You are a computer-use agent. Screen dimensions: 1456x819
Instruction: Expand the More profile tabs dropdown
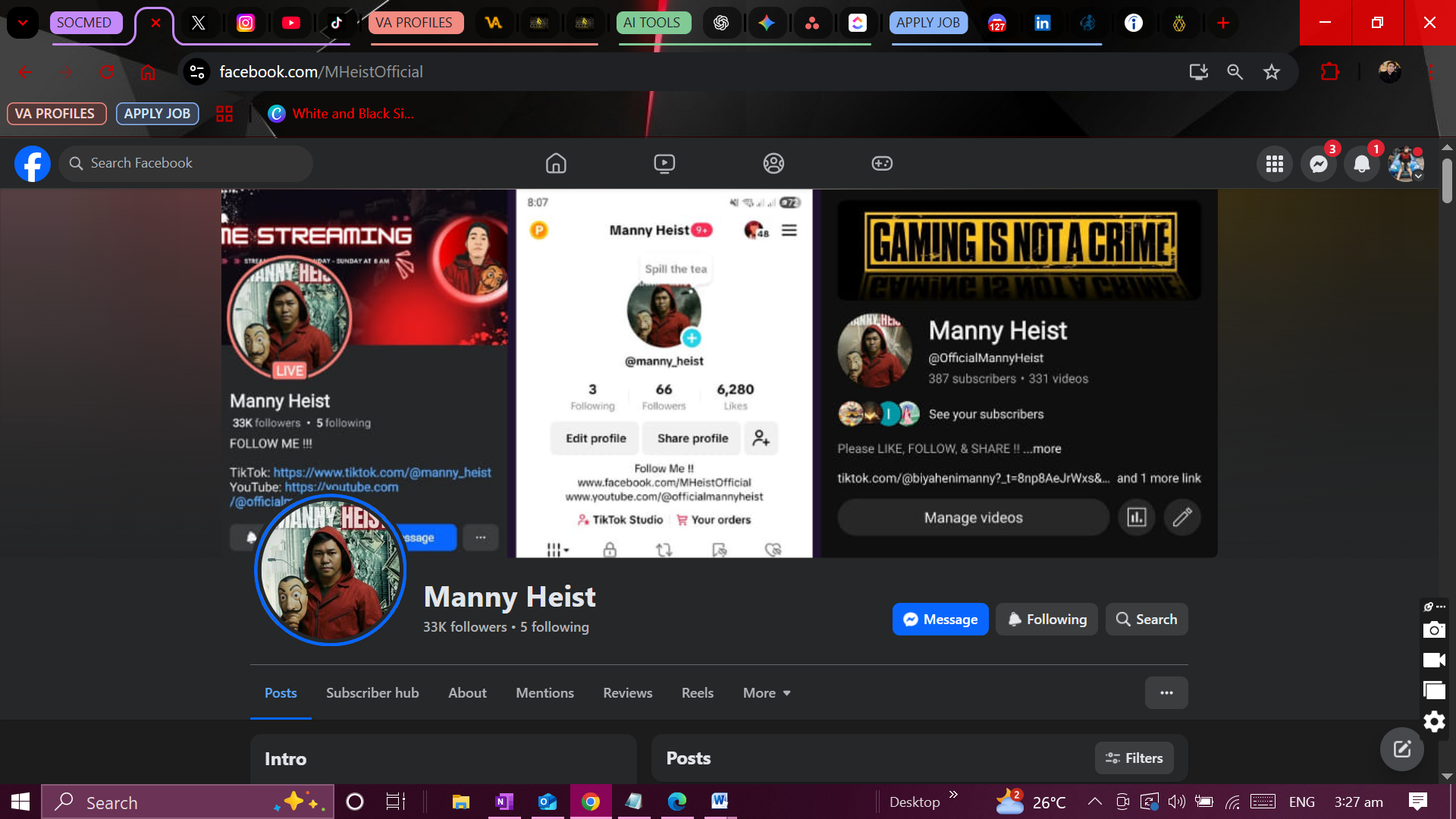[x=767, y=693]
